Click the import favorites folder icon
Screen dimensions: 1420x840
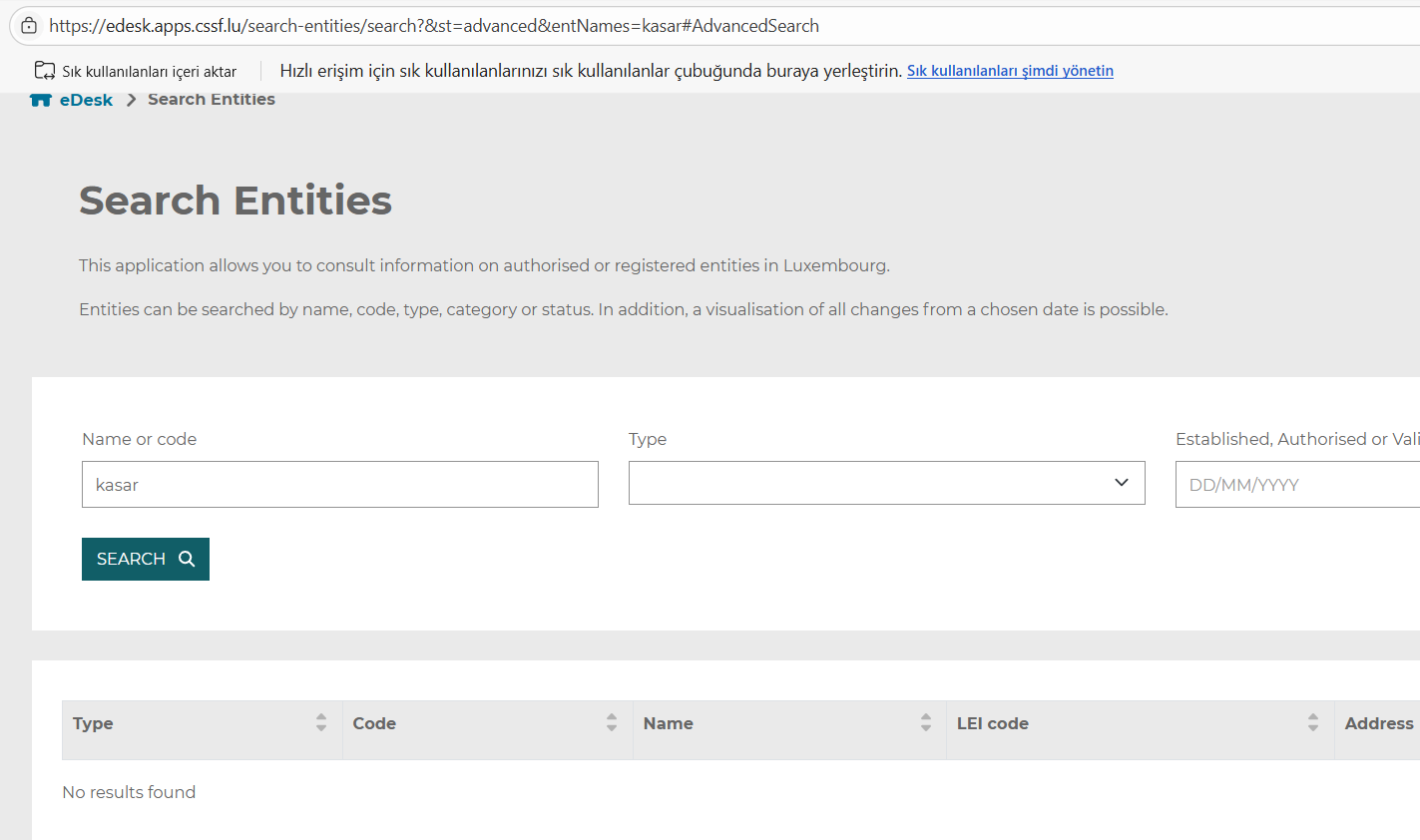tap(45, 71)
